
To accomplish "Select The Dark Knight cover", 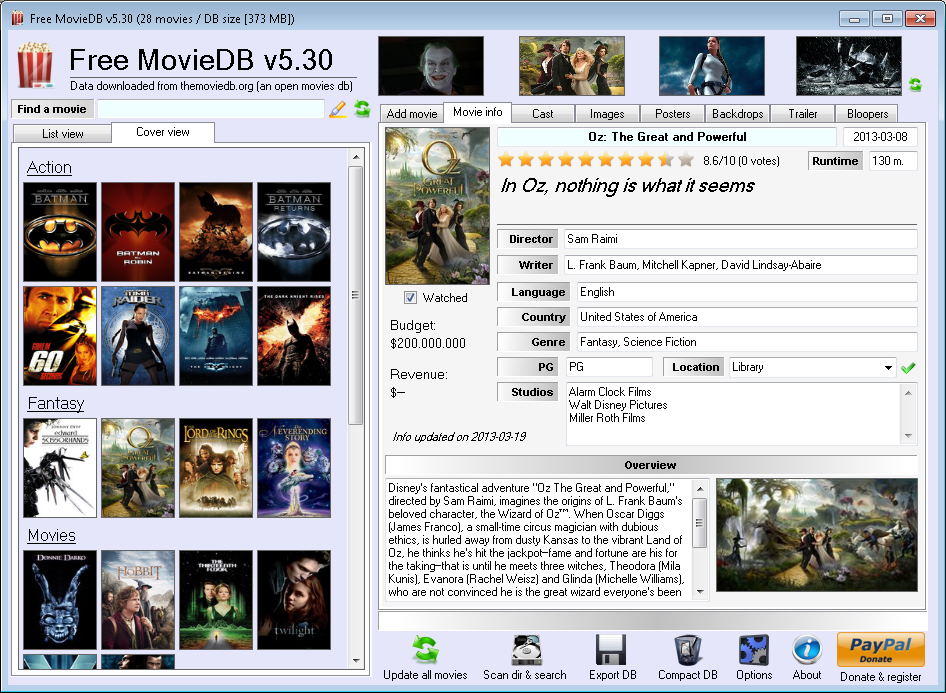I will 216,335.
